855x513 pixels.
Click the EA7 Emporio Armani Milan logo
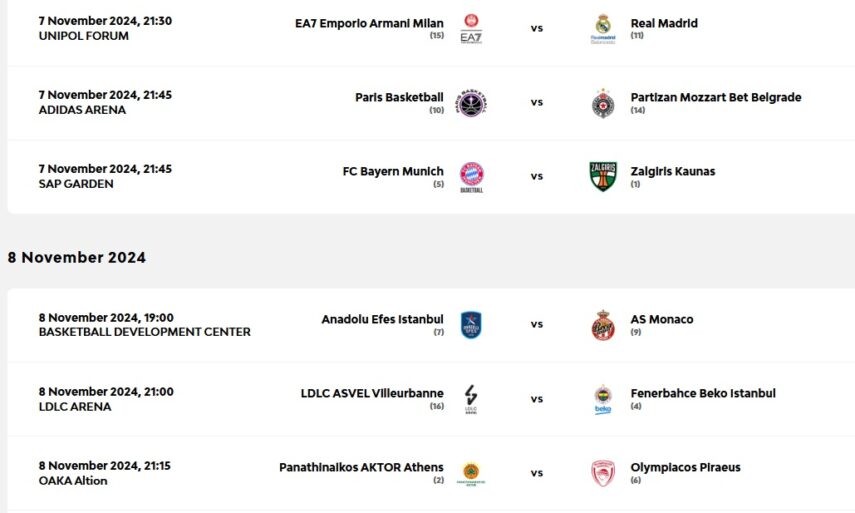pyautogui.click(x=471, y=29)
